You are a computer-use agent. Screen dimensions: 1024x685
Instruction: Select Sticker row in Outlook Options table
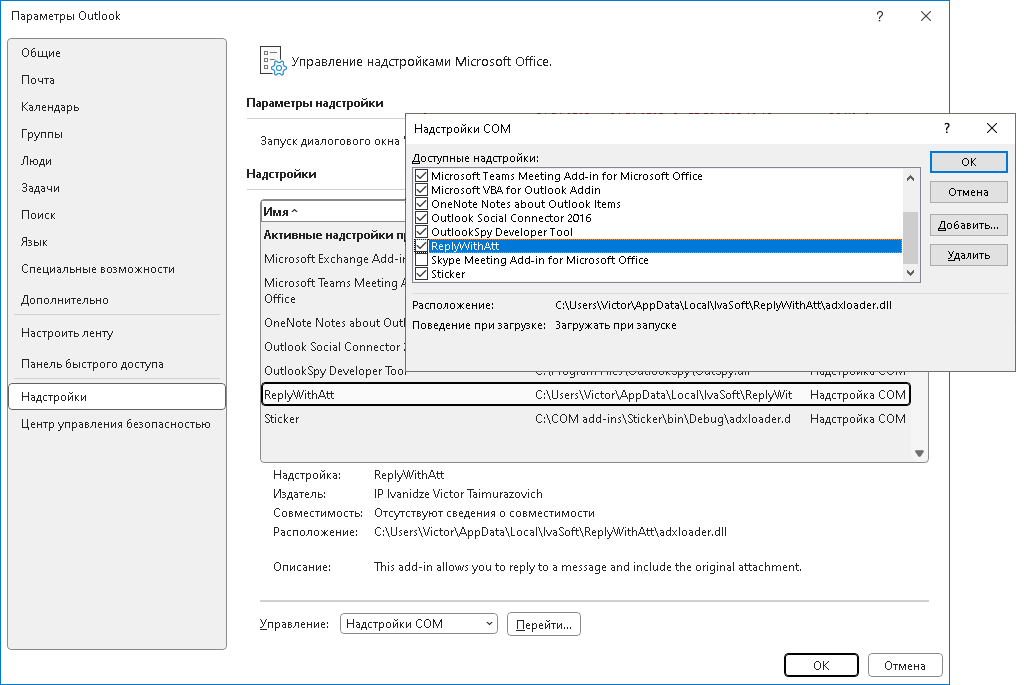pos(585,419)
